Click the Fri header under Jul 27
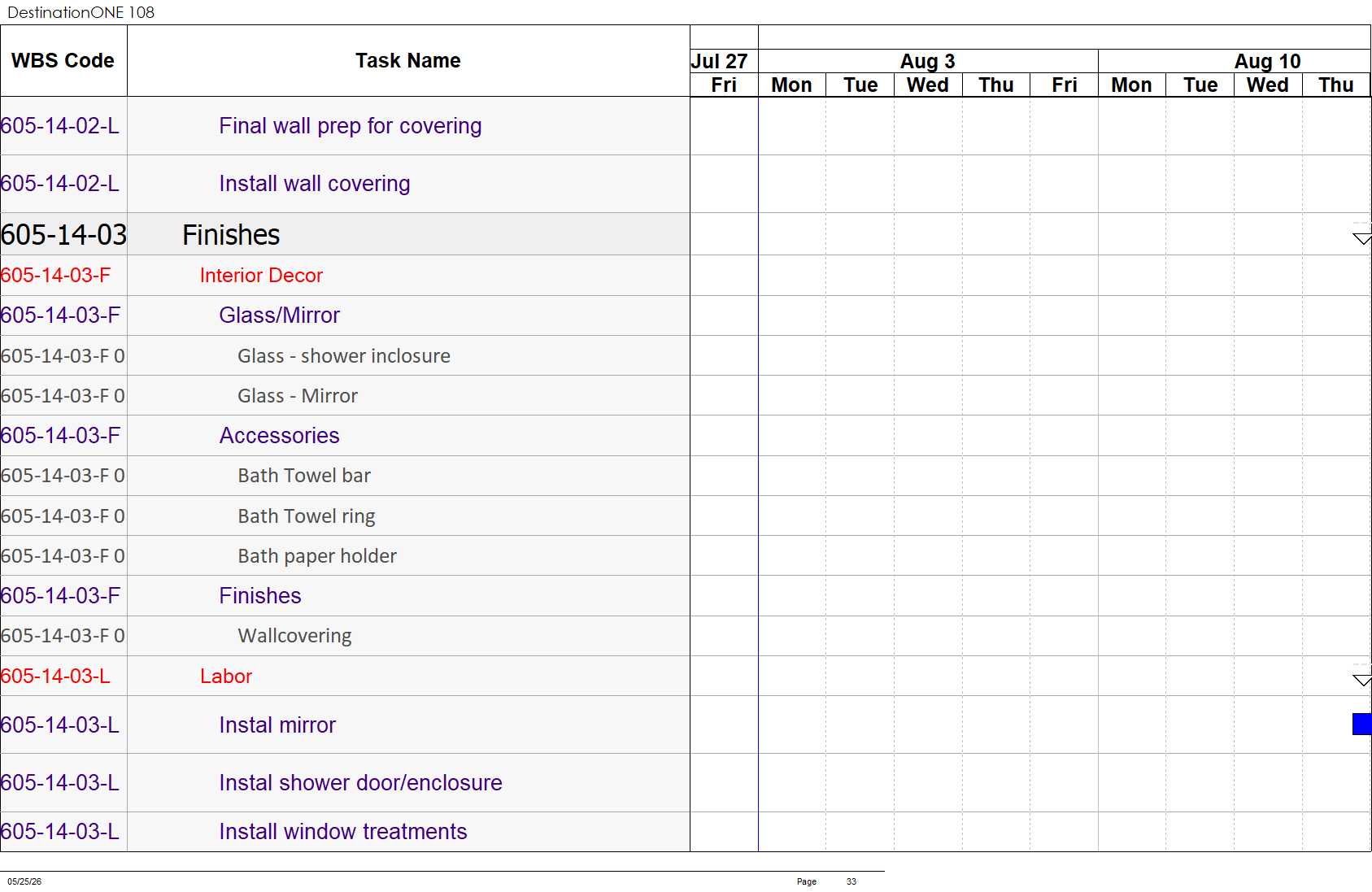 click(724, 85)
